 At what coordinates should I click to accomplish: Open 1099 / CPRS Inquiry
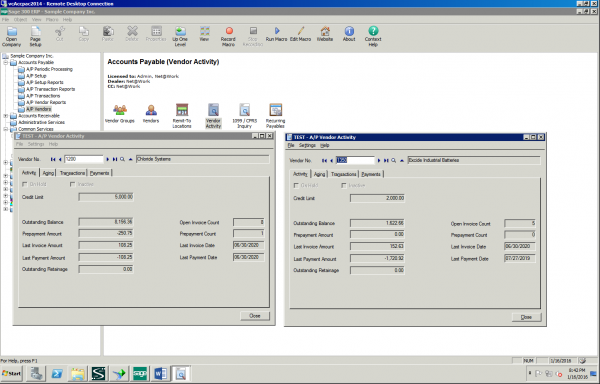[x=245, y=116]
